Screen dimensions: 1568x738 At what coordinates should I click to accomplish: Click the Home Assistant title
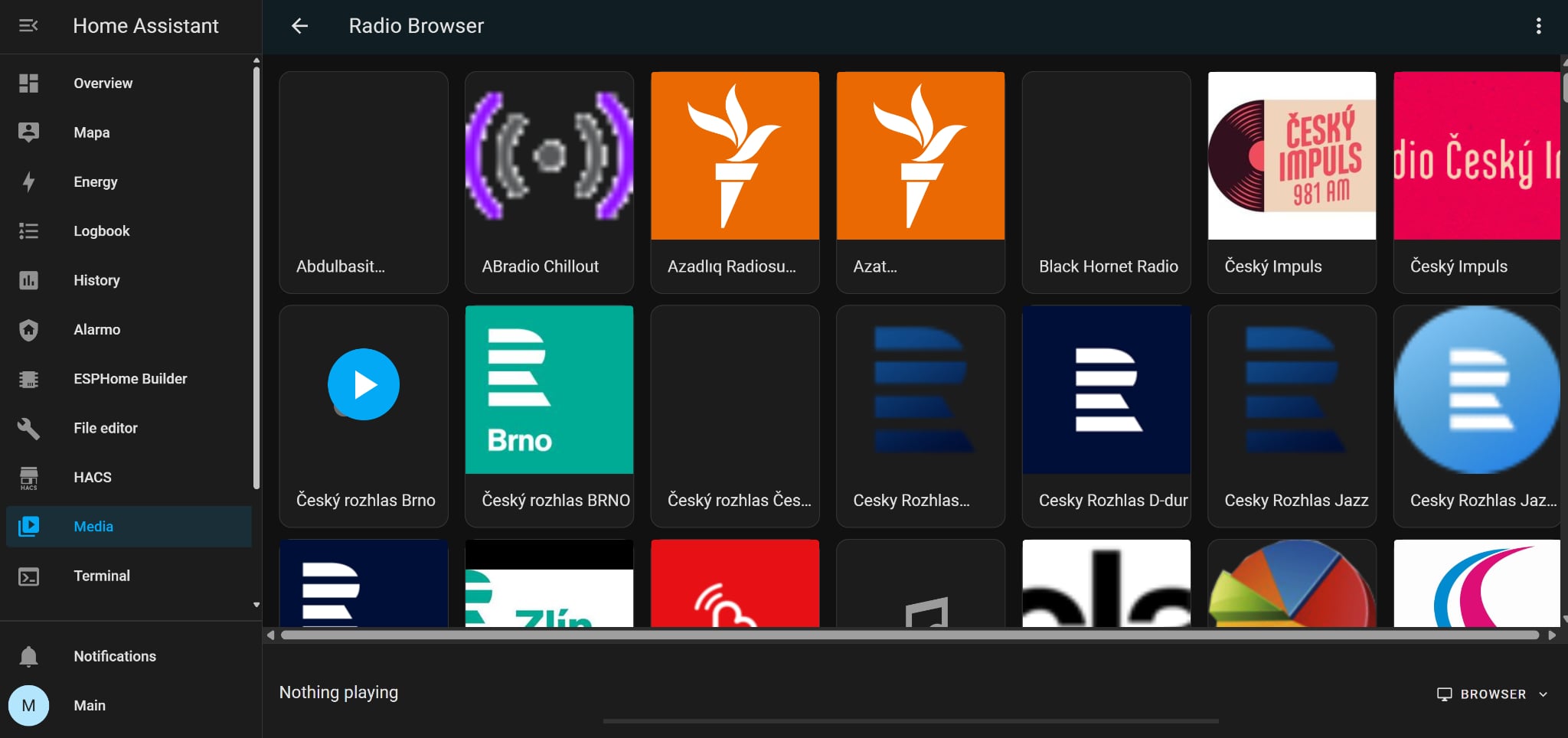point(145,26)
